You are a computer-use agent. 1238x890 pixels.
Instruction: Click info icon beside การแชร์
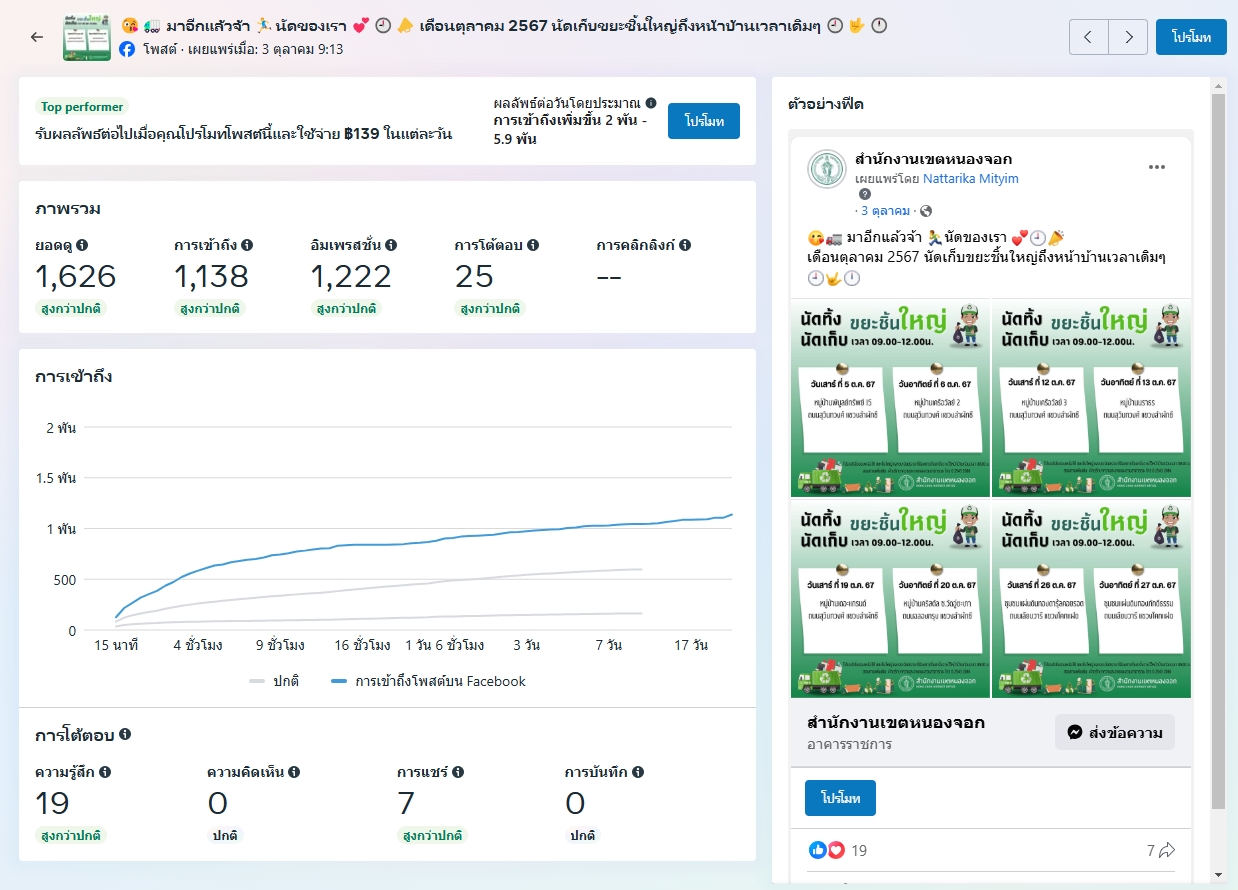[457, 772]
